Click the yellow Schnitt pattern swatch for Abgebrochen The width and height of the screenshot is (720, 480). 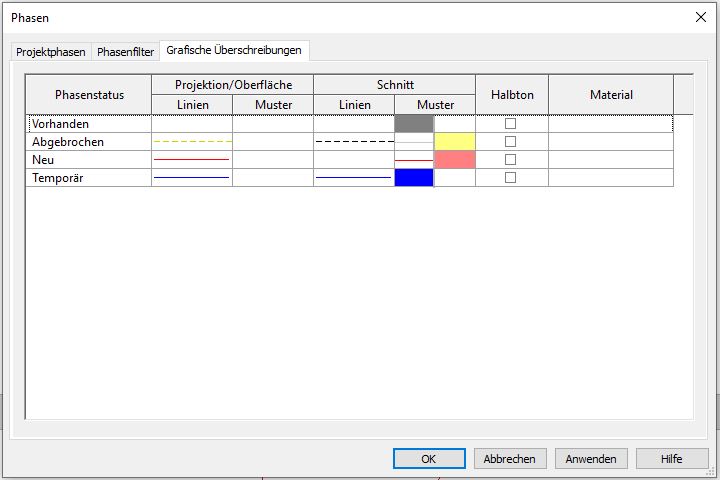point(454,142)
